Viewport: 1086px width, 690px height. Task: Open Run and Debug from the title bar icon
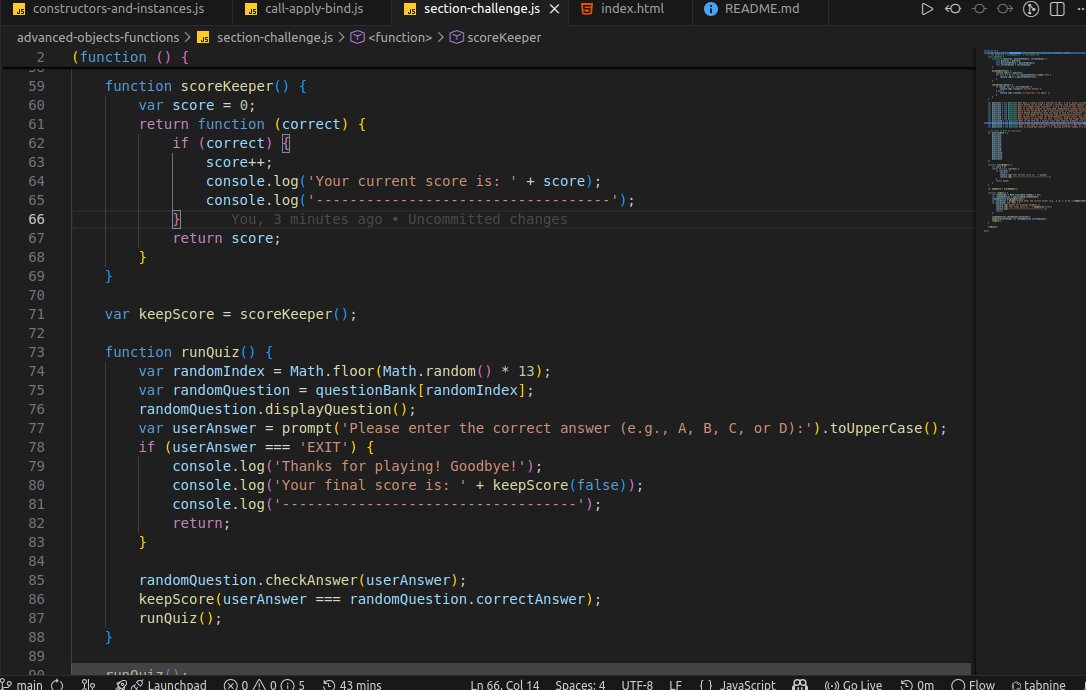tap(1030, 9)
